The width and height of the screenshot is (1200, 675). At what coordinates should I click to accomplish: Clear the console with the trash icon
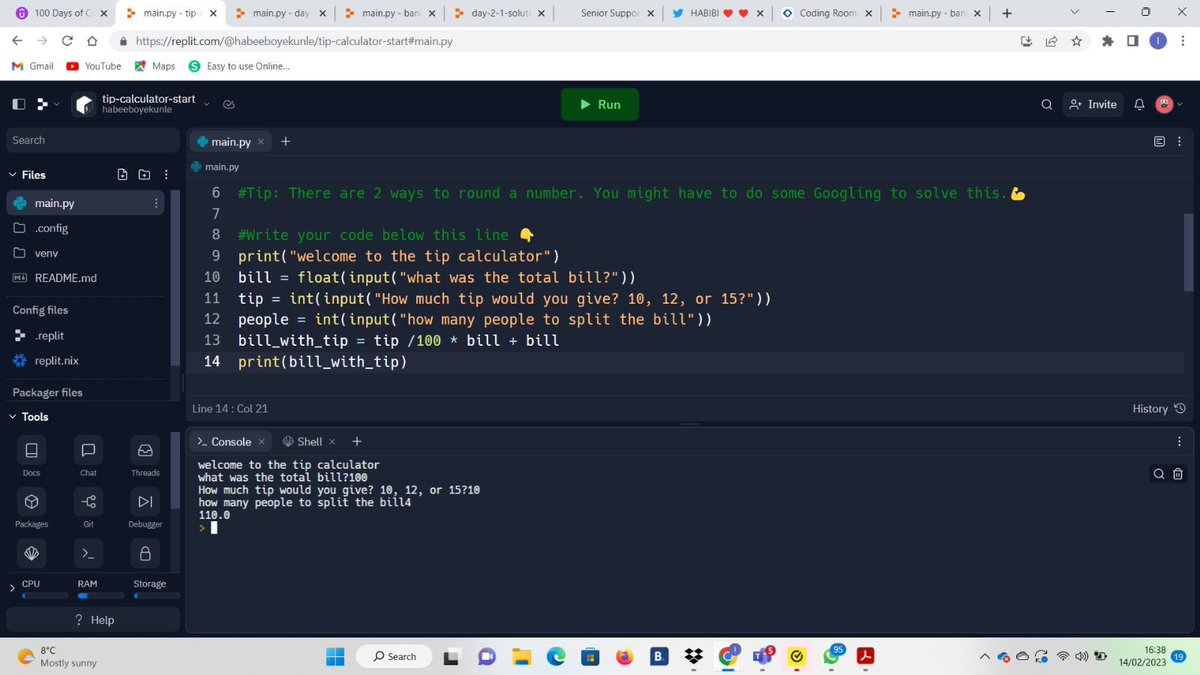point(1177,474)
